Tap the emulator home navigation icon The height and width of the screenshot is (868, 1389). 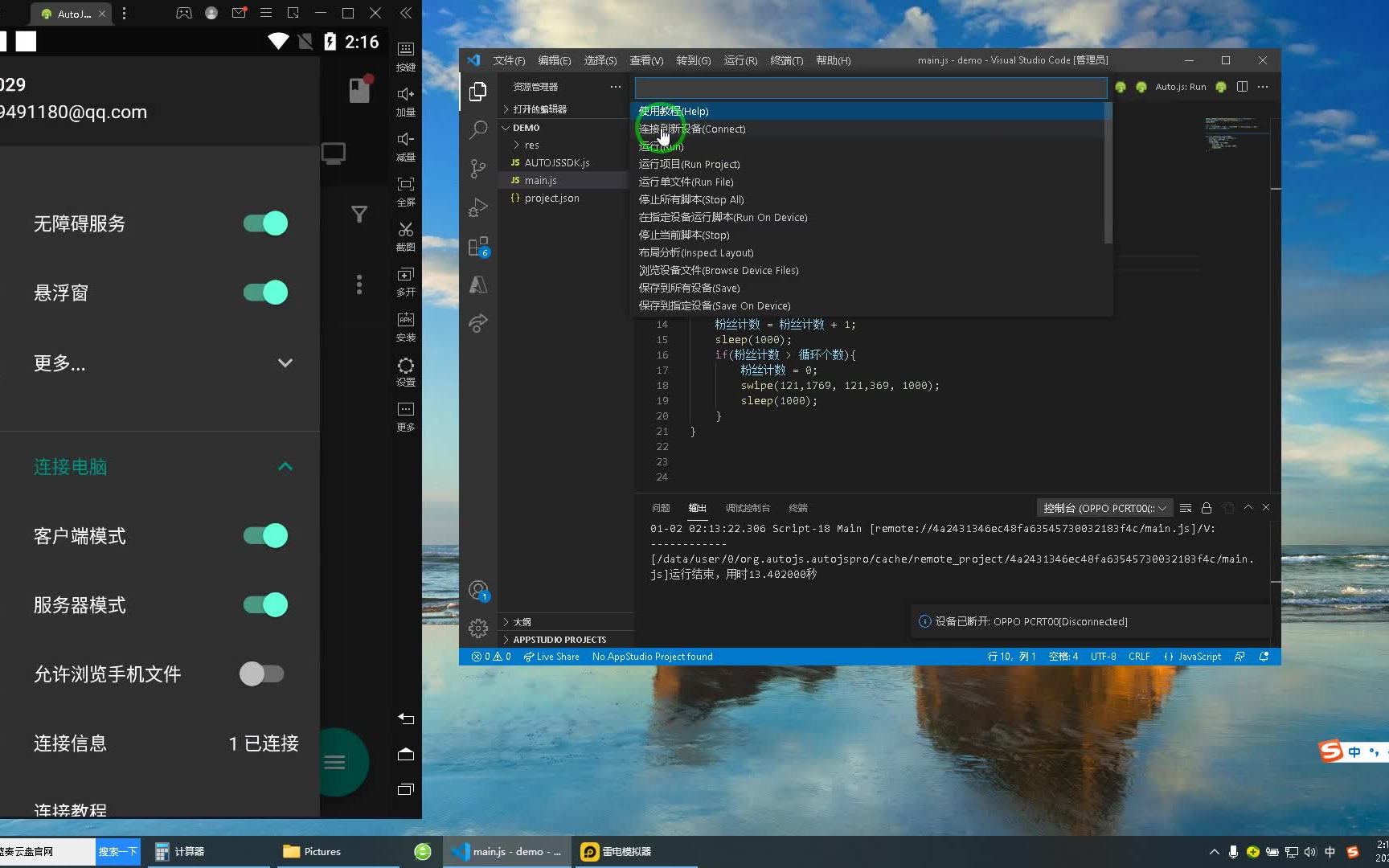pyautogui.click(x=406, y=754)
